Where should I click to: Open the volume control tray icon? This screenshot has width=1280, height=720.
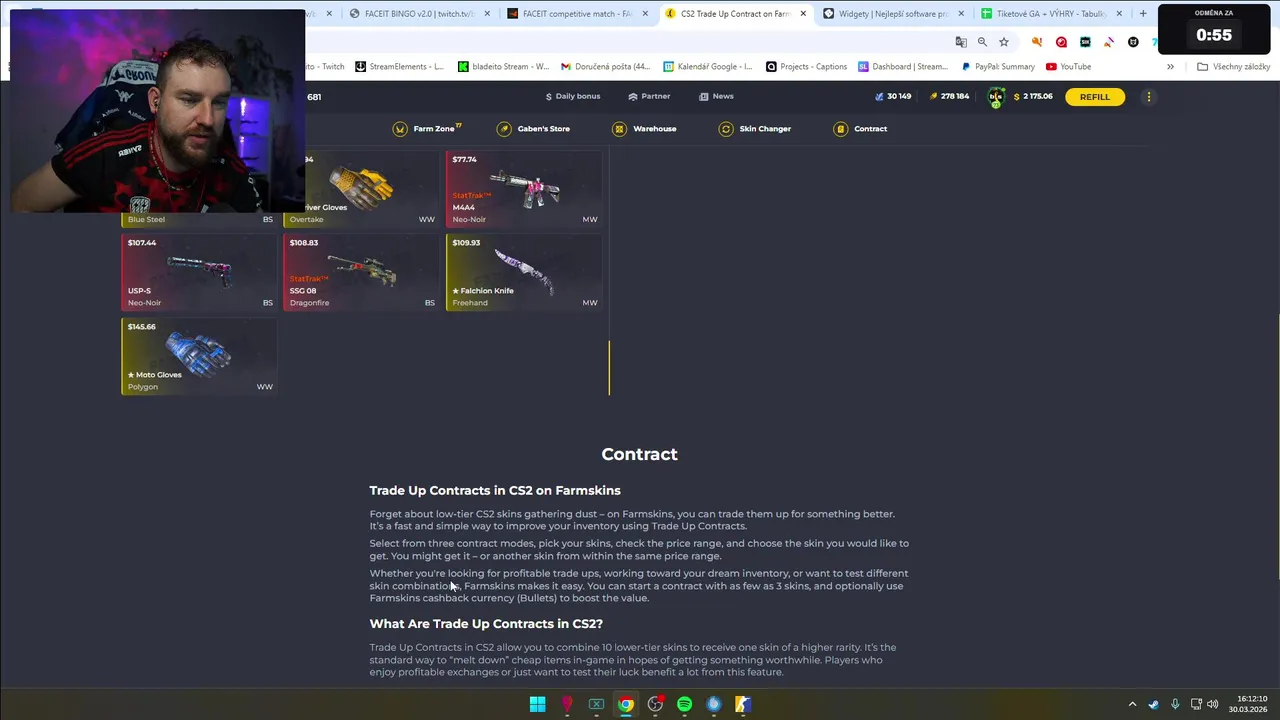tap(1213, 704)
